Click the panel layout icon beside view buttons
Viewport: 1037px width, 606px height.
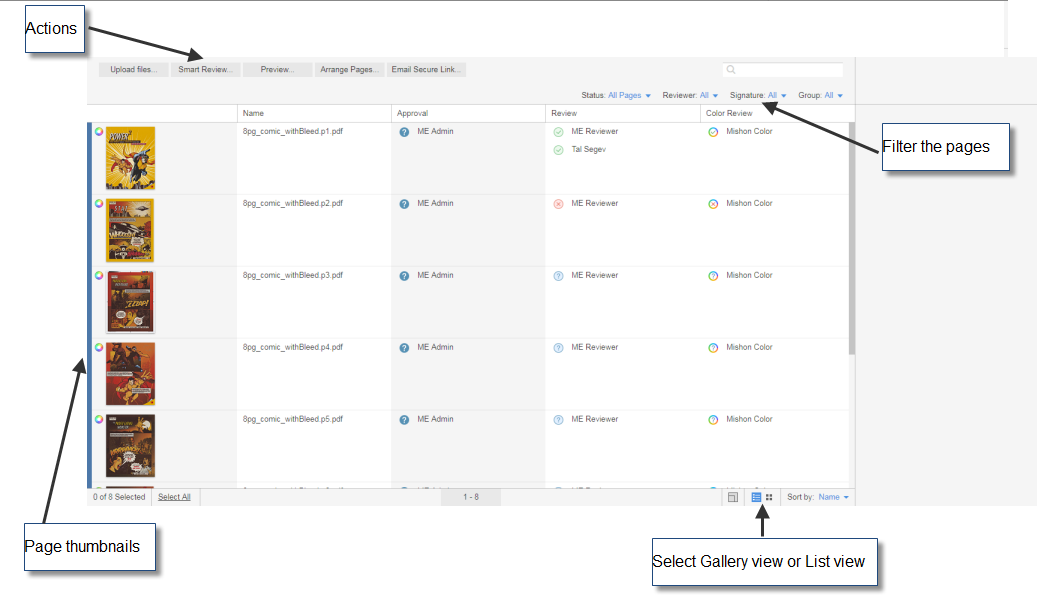[x=733, y=497]
